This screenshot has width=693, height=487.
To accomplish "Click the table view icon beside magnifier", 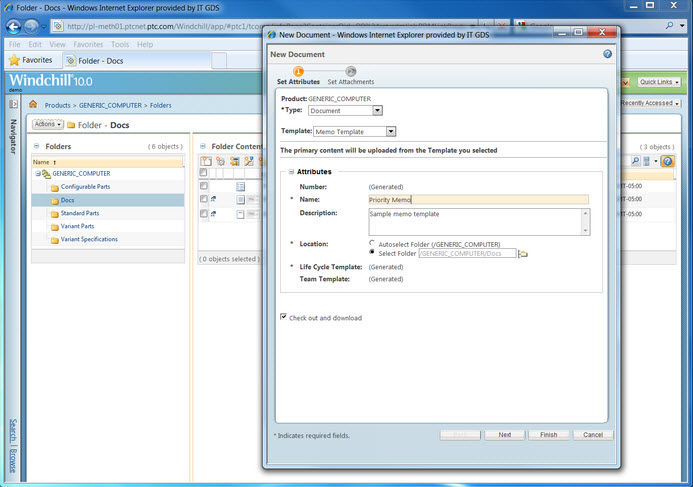I will coord(647,161).
